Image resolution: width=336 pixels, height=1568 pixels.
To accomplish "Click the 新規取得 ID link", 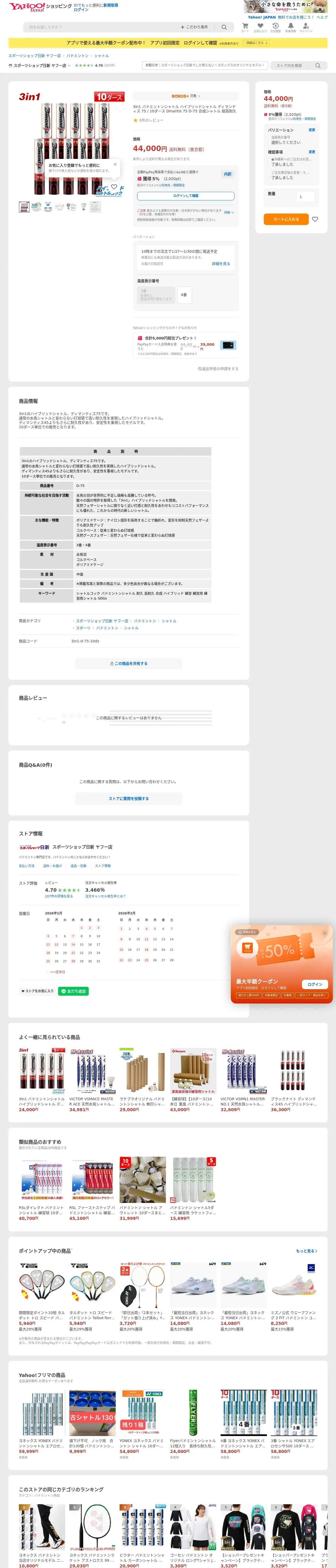I will (110, 5).
